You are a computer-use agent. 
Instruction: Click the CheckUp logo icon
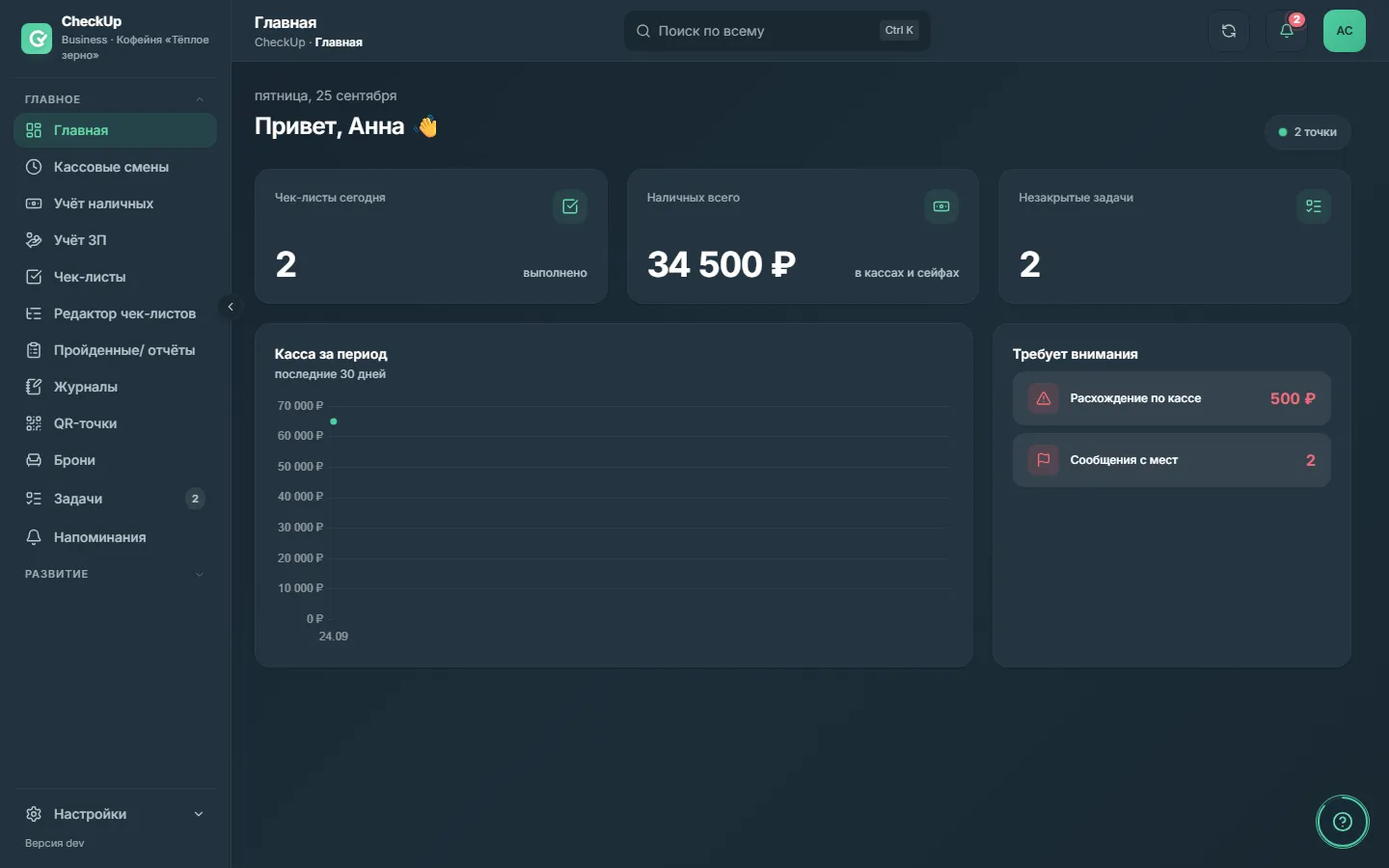tap(37, 39)
